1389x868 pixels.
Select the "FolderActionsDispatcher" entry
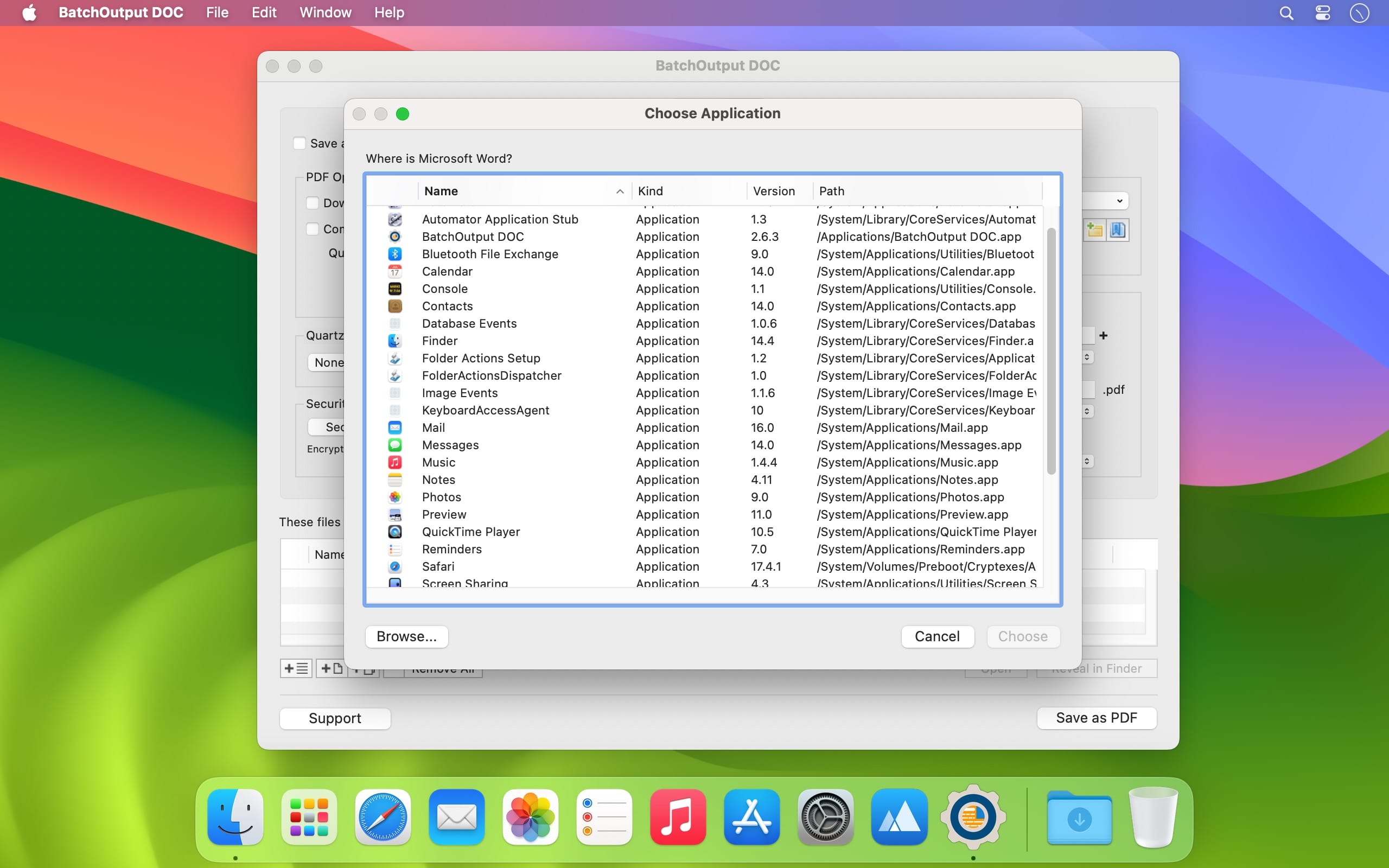[x=705, y=375]
